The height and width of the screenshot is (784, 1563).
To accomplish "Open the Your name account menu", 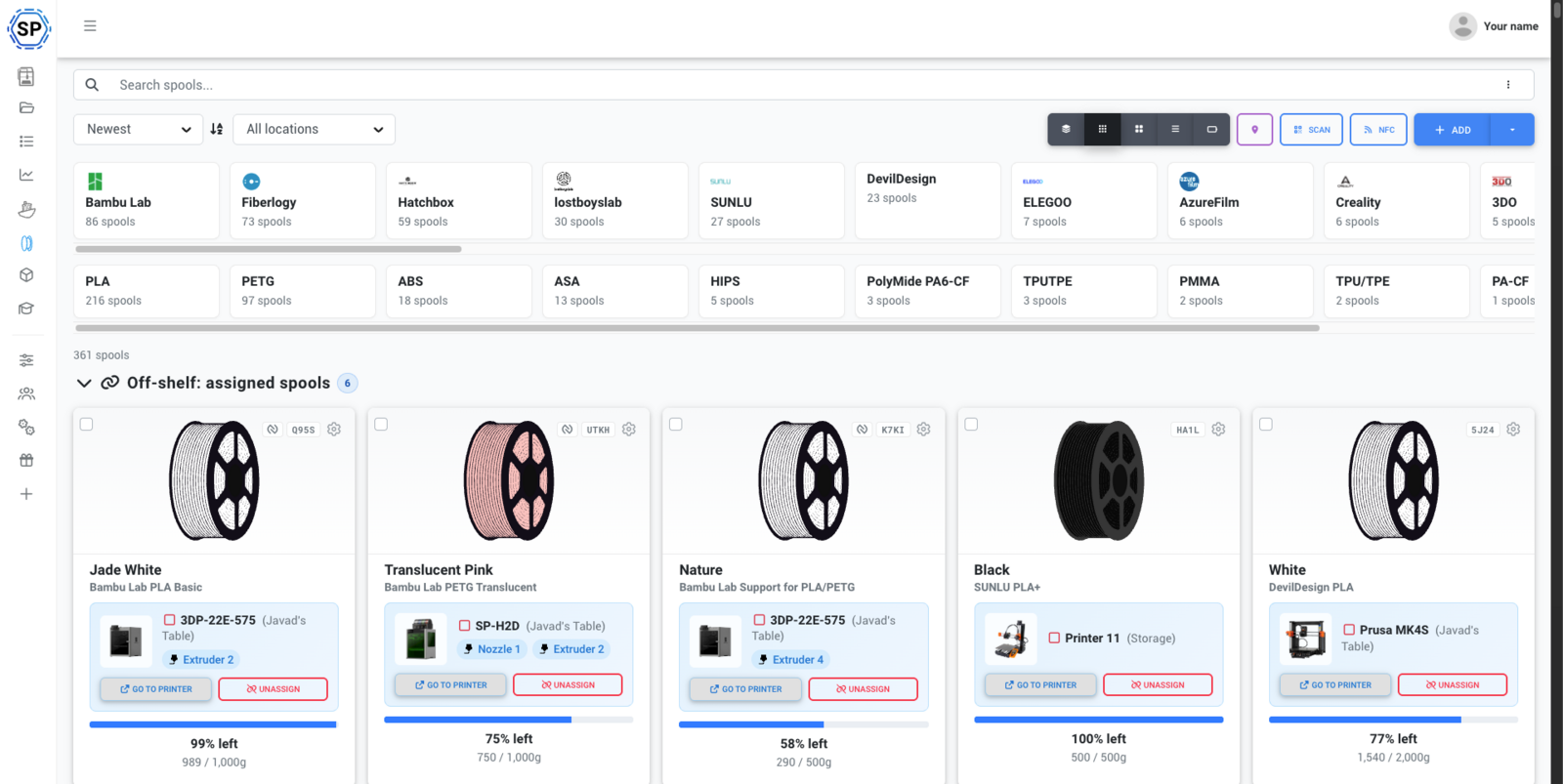I will [1494, 26].
